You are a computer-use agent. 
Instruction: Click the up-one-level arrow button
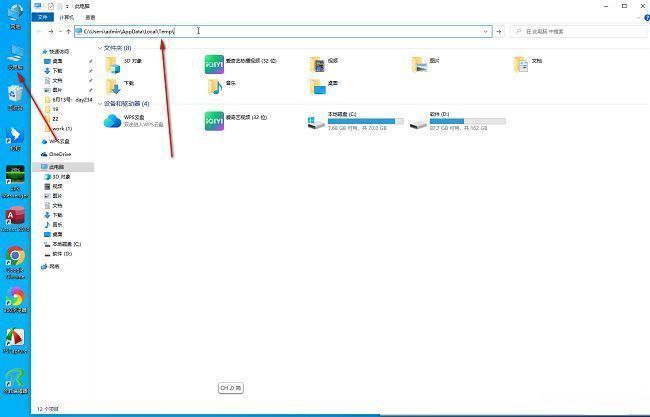[x=68, y=31]
